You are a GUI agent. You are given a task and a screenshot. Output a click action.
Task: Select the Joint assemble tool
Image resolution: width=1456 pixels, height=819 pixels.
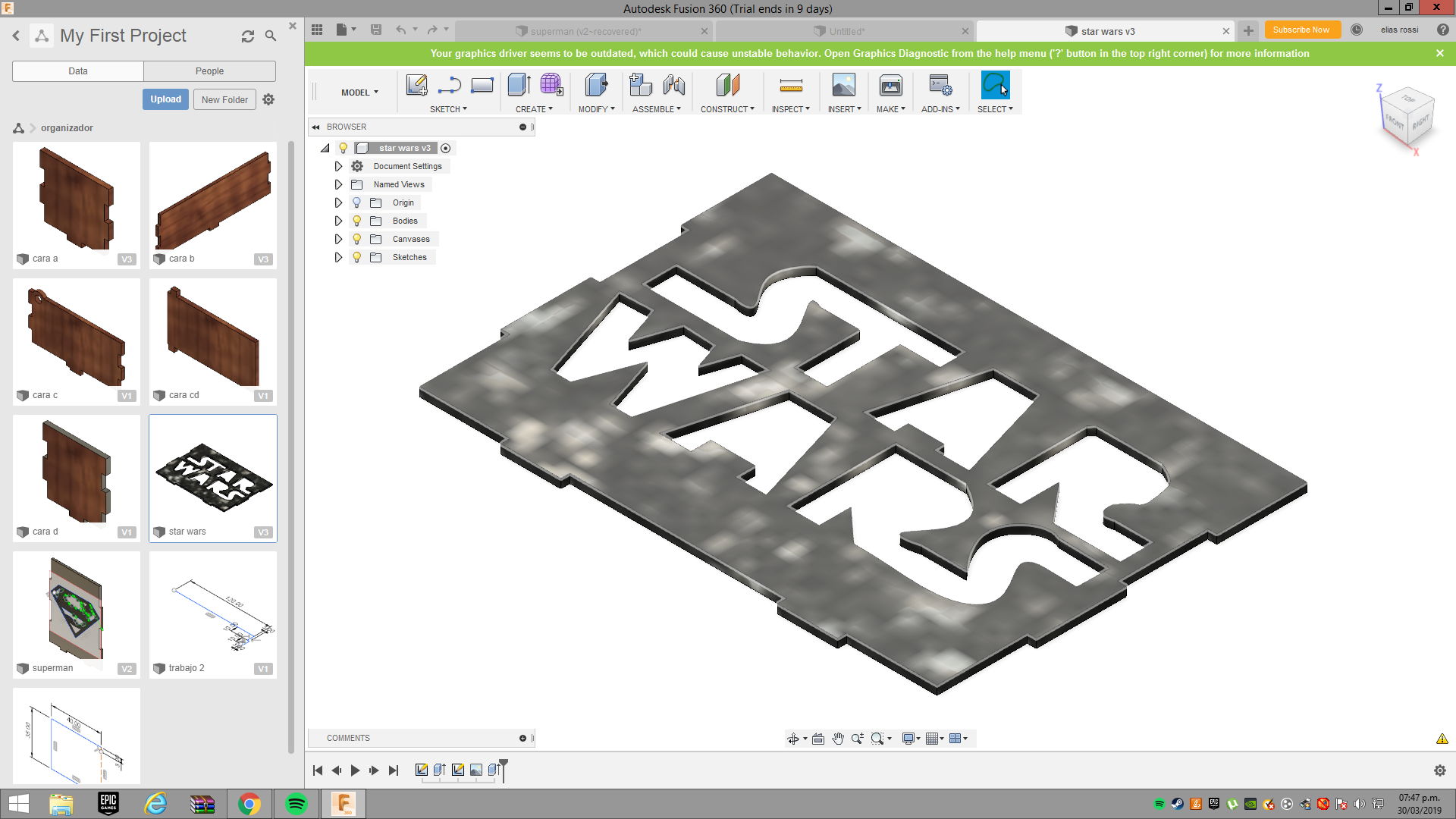click(x=674, y=85)
